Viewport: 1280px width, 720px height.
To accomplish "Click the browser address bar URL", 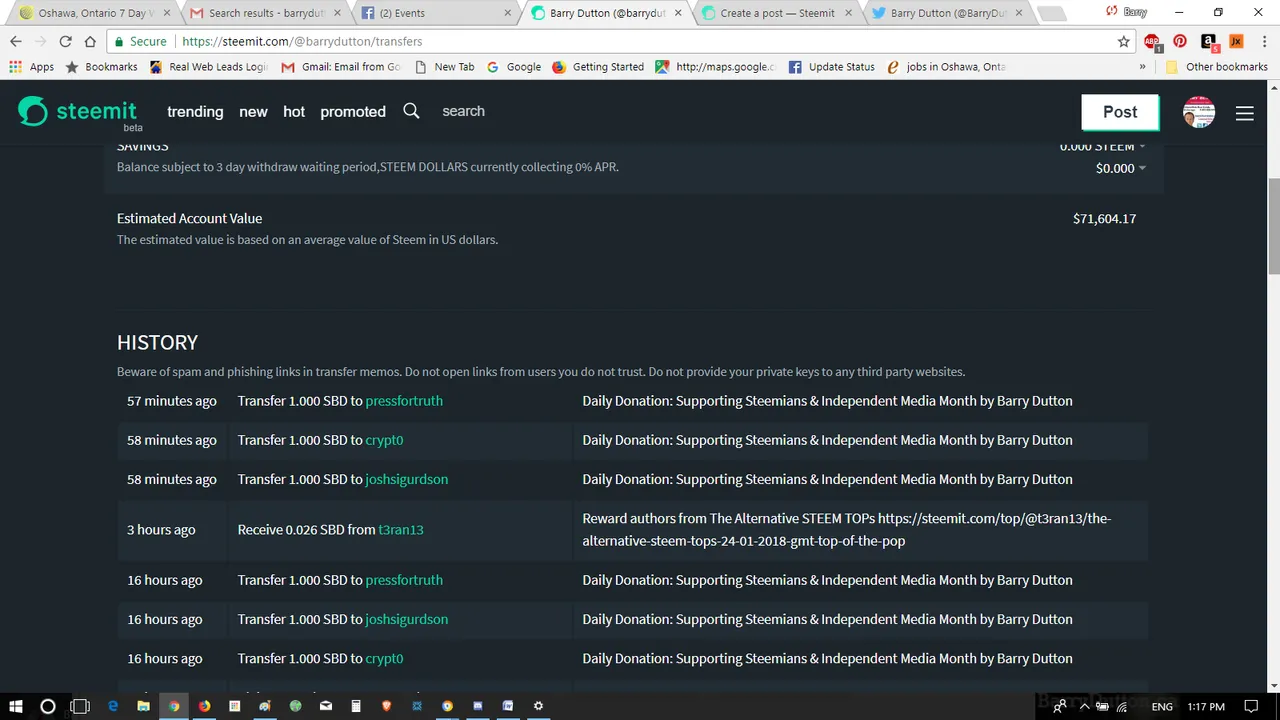I will [x=302, y=41].
